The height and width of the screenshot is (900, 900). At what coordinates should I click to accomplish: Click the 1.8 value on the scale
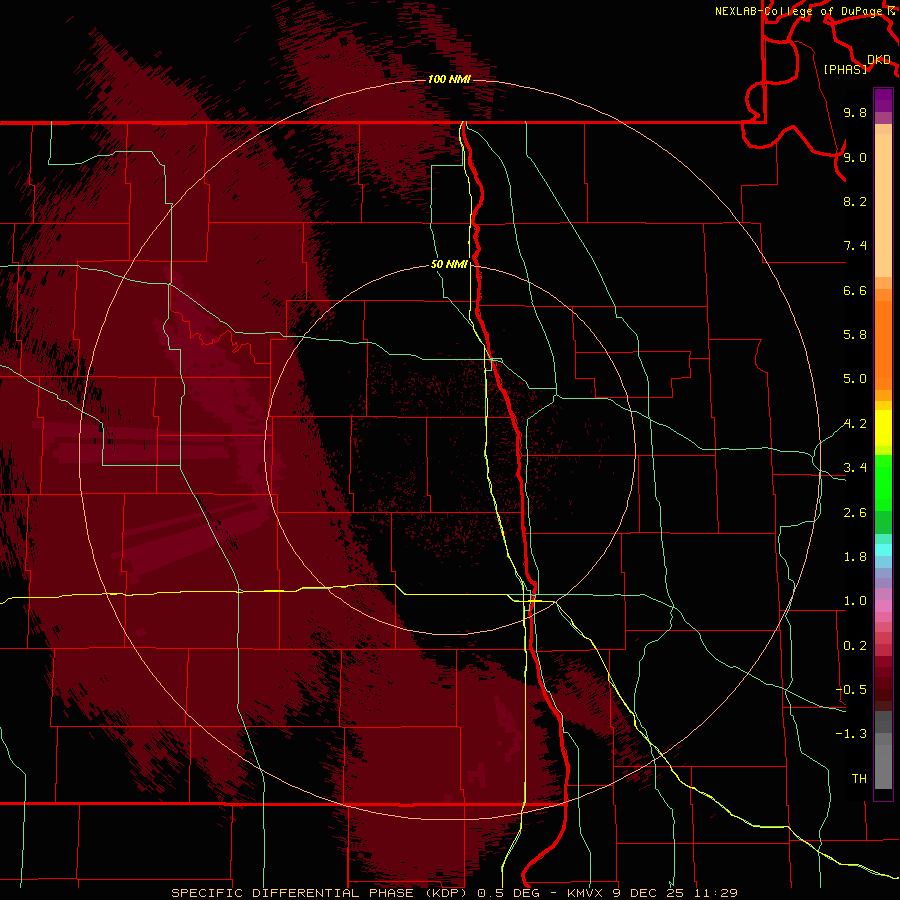click(x=855, y=557)
